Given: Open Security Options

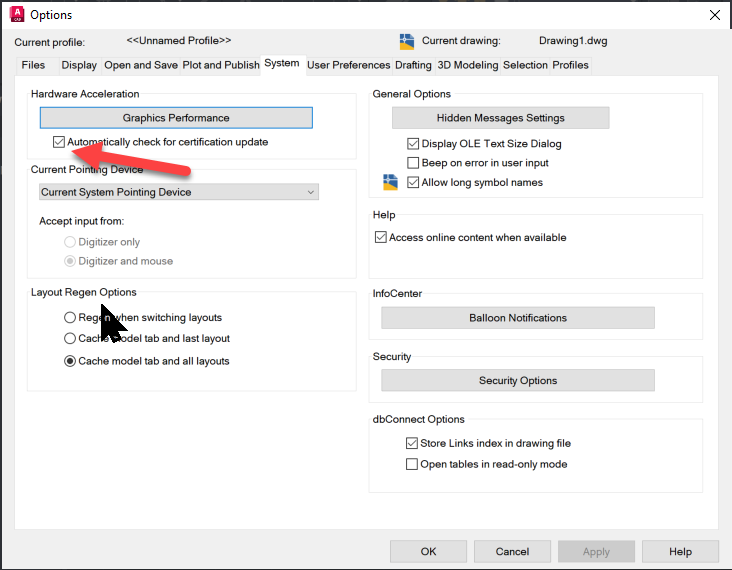Looking at the screenshot, I should pos(518,380).
